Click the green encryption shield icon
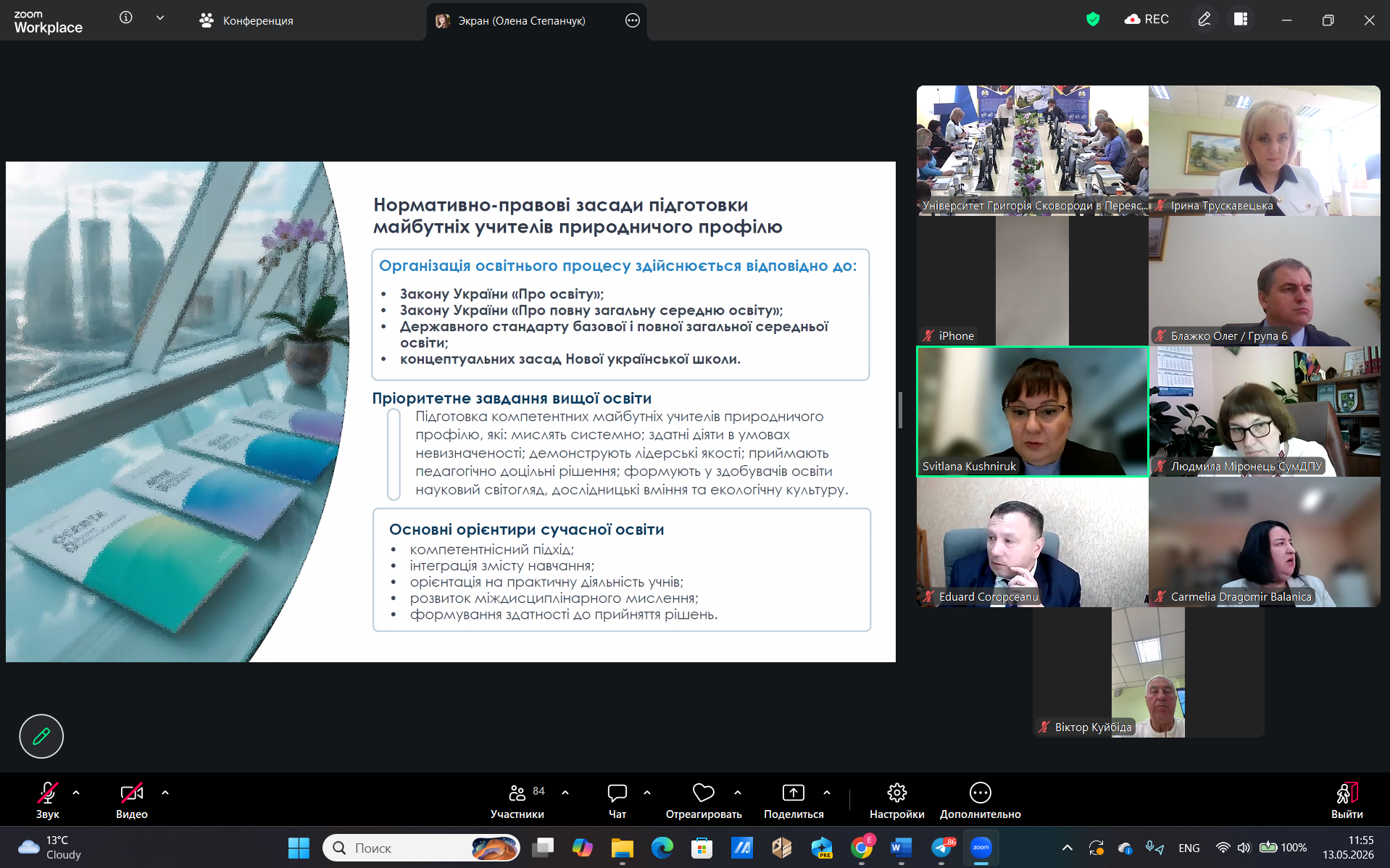Viewport: 1390px width, 868px height. tap(1093, 20)
